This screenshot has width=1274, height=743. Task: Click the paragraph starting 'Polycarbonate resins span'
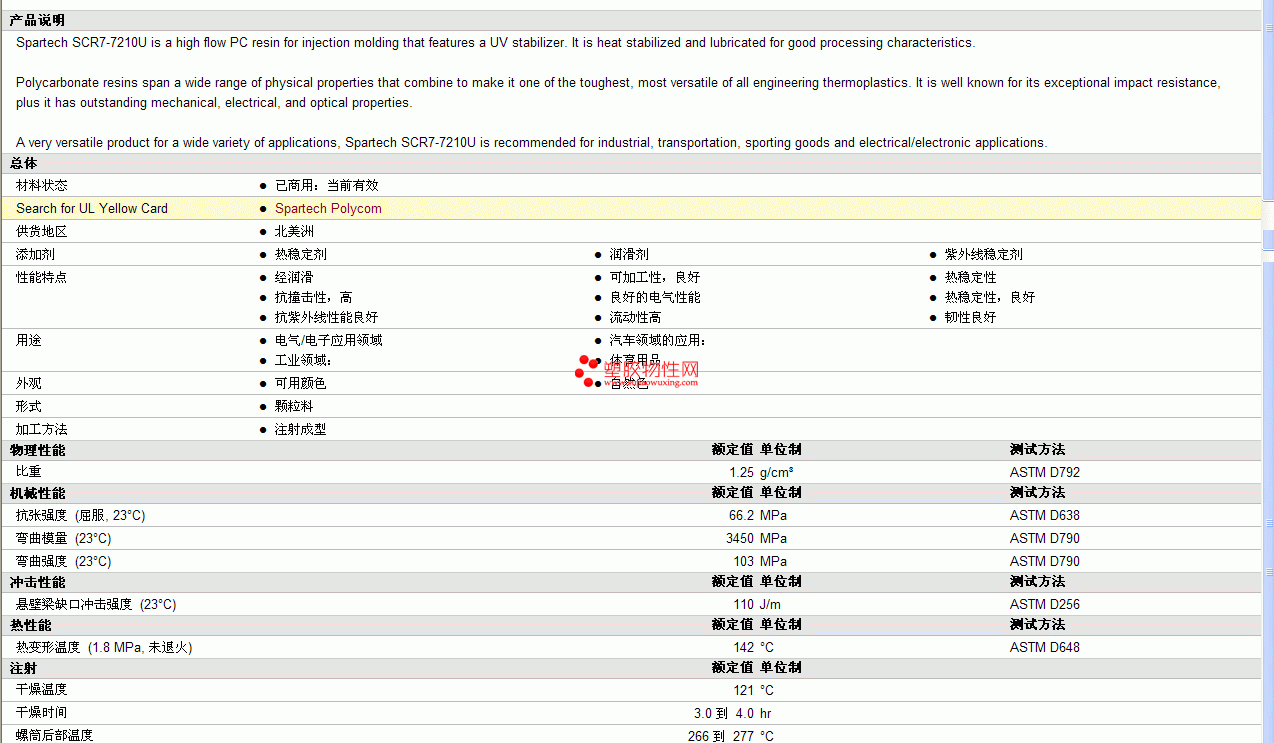tap(618, 93)
